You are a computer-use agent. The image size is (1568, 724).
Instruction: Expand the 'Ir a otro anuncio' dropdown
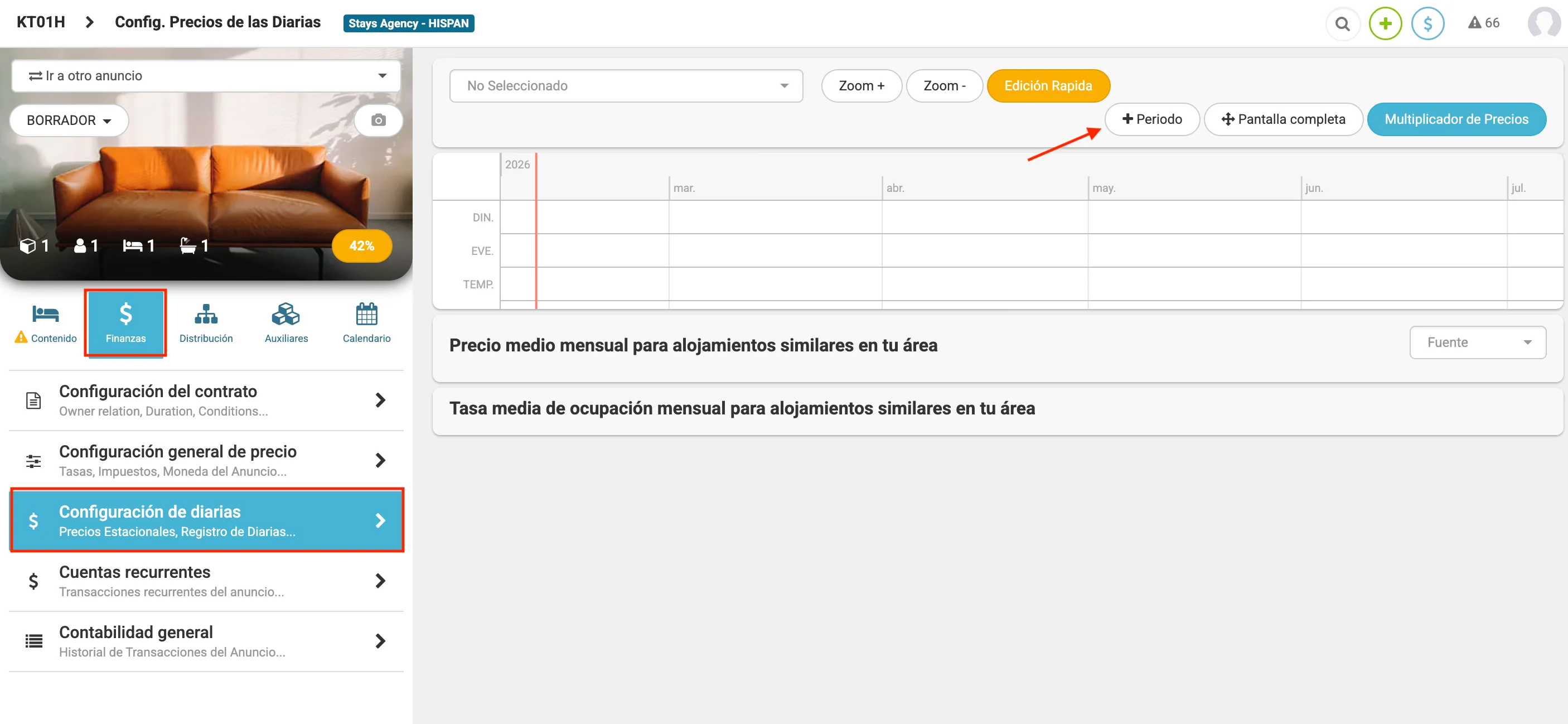pos(206,75)
